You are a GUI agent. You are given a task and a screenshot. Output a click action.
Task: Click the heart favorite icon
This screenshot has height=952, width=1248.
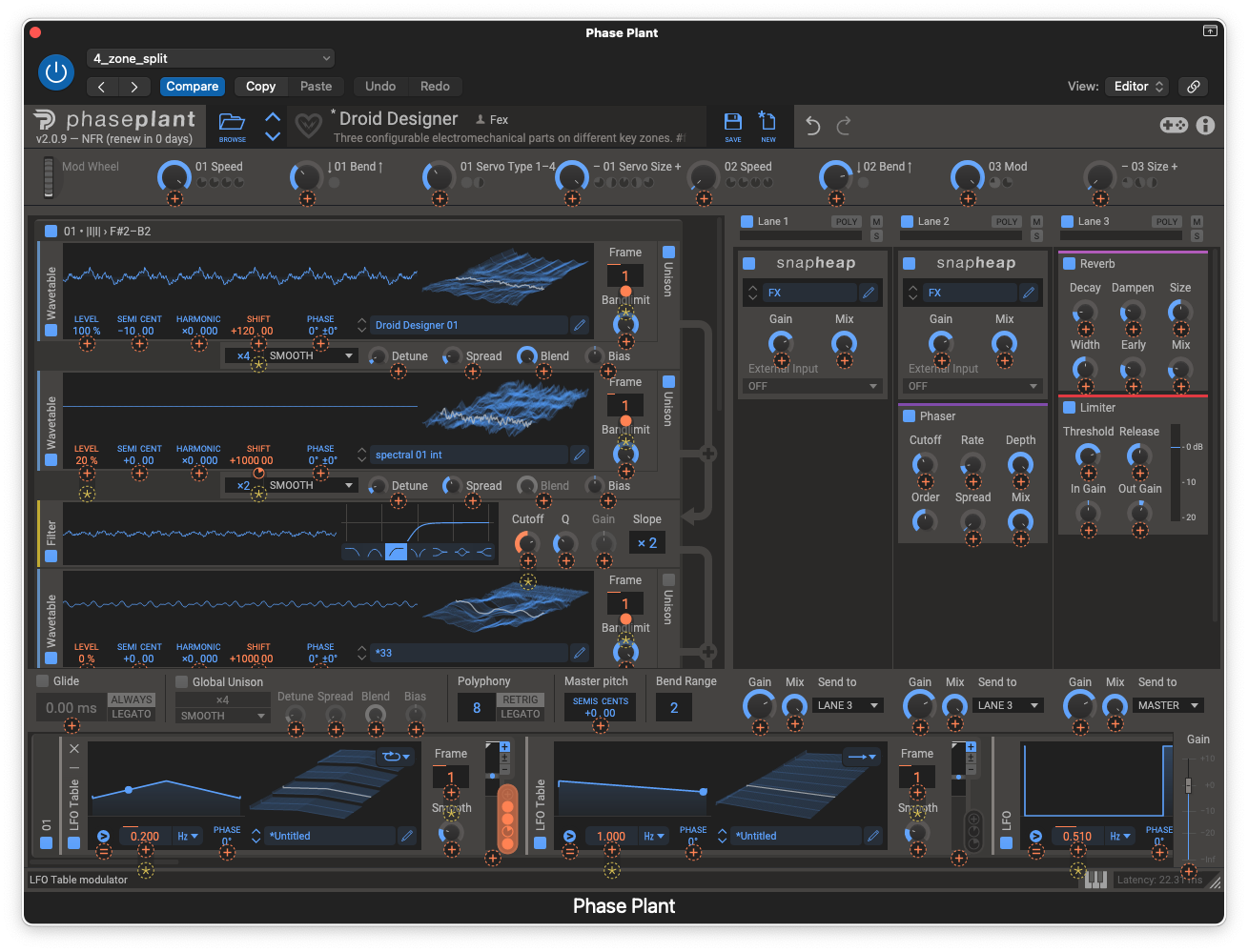(x=308, y=126)
